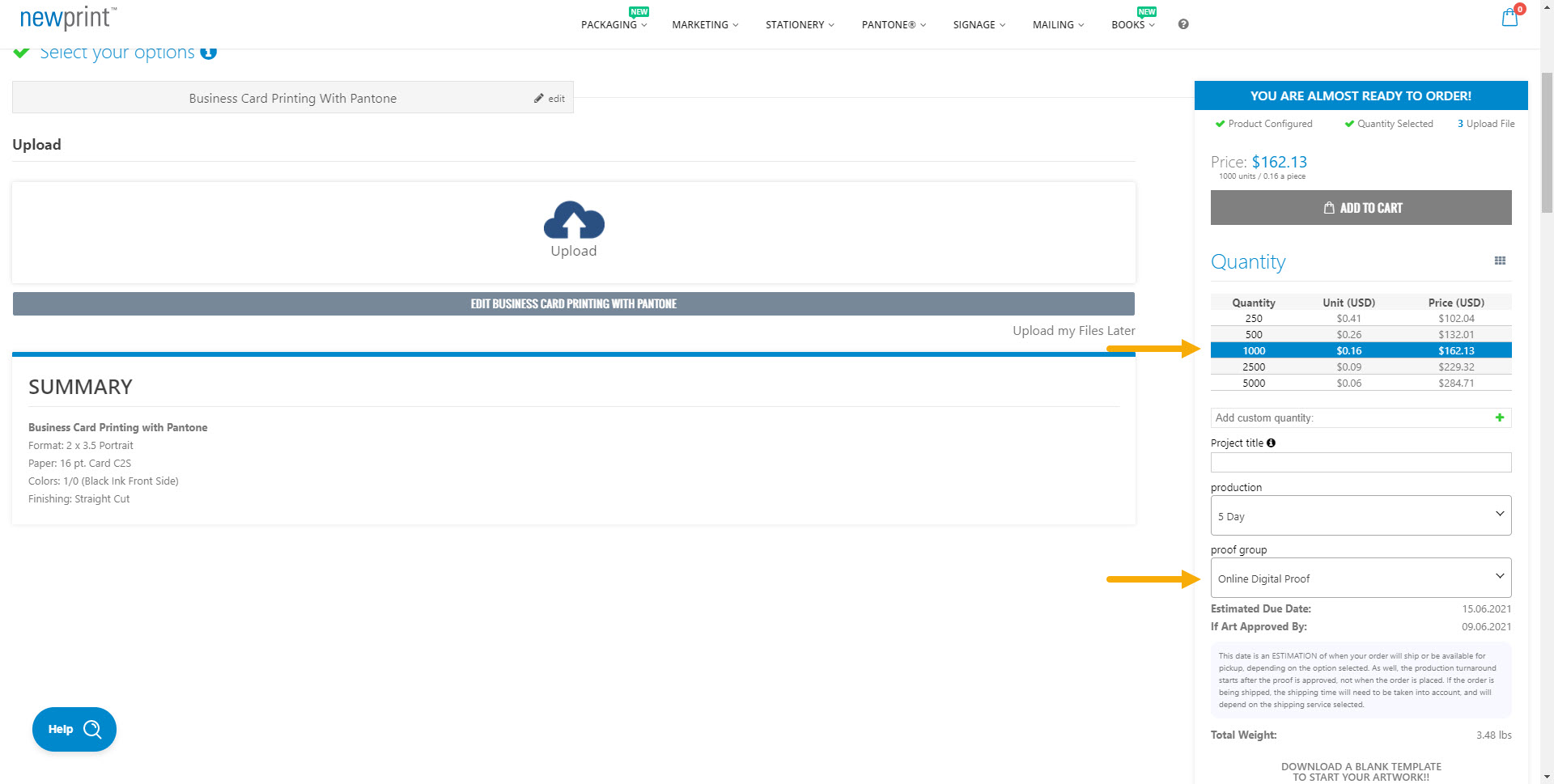Open the Signage menu
The image size is (1554, 784).
(979, 25)
